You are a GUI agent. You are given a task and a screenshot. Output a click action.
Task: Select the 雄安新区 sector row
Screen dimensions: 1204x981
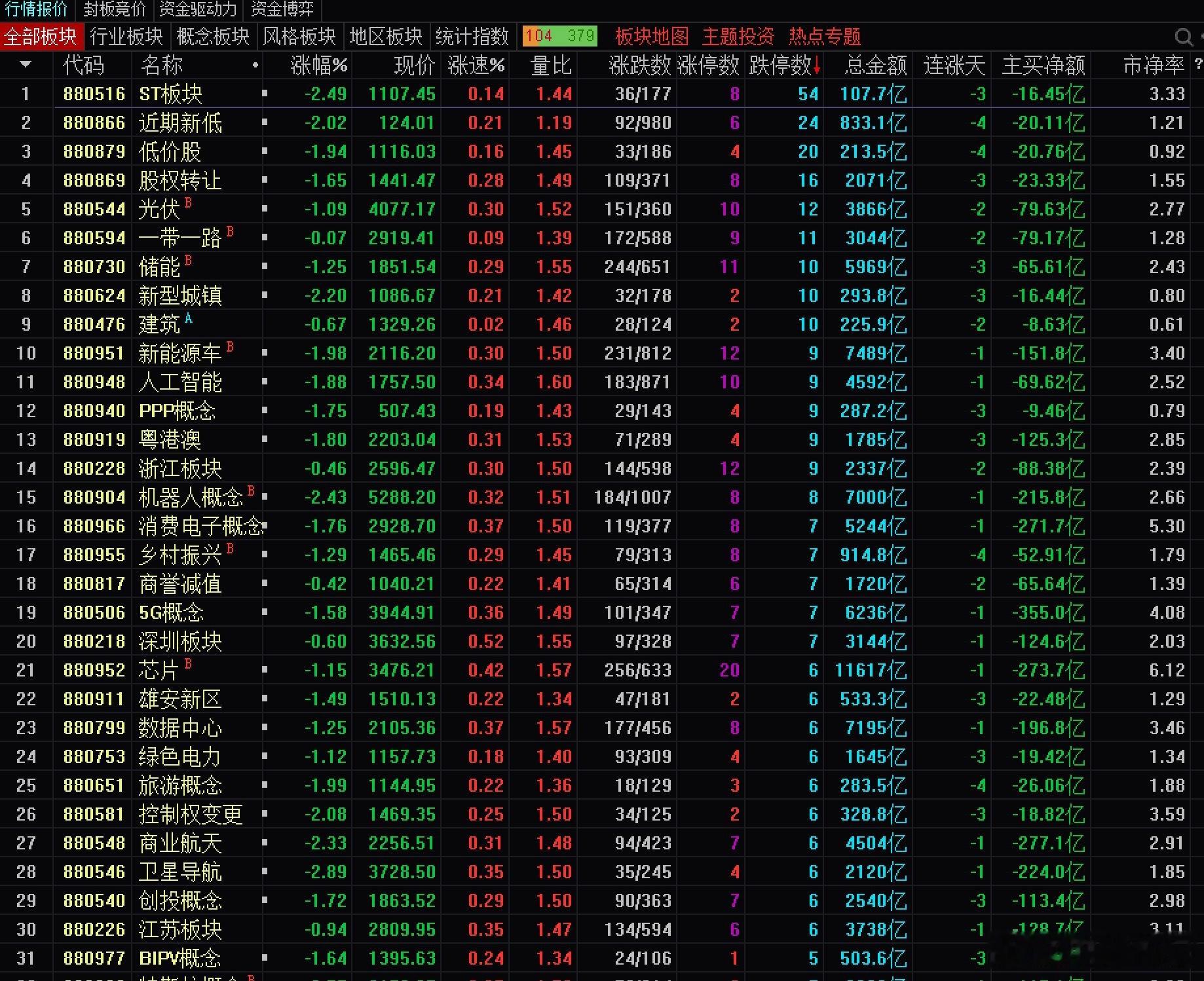(602, 699)
